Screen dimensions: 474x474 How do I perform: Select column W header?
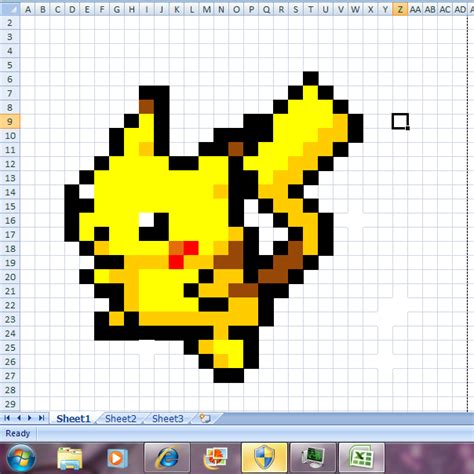click(x=355, y=9)
